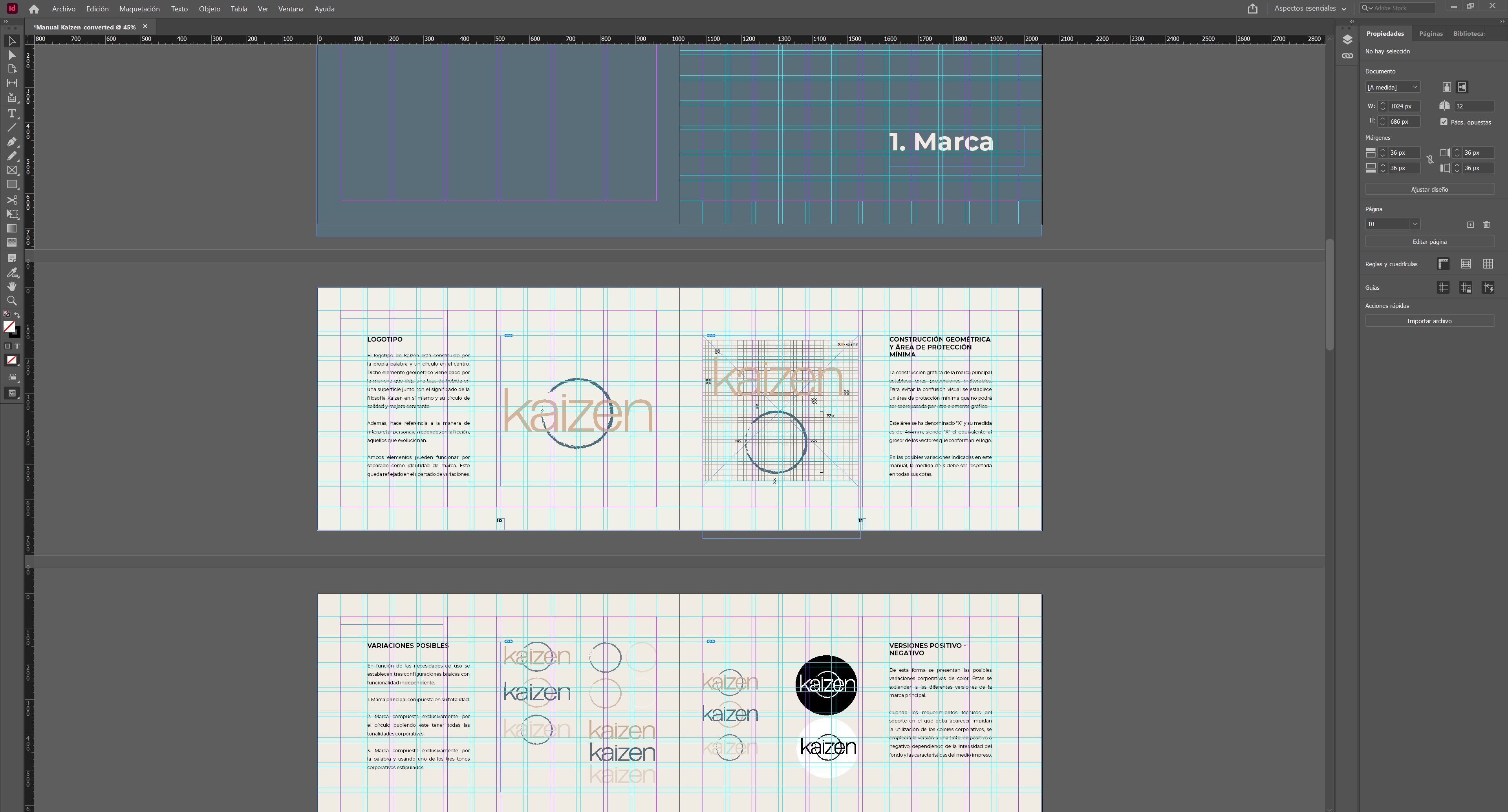Select the Direct Selection tool
The width and height of the screenshot is (1508, 812).
click(x=12, y=55)
